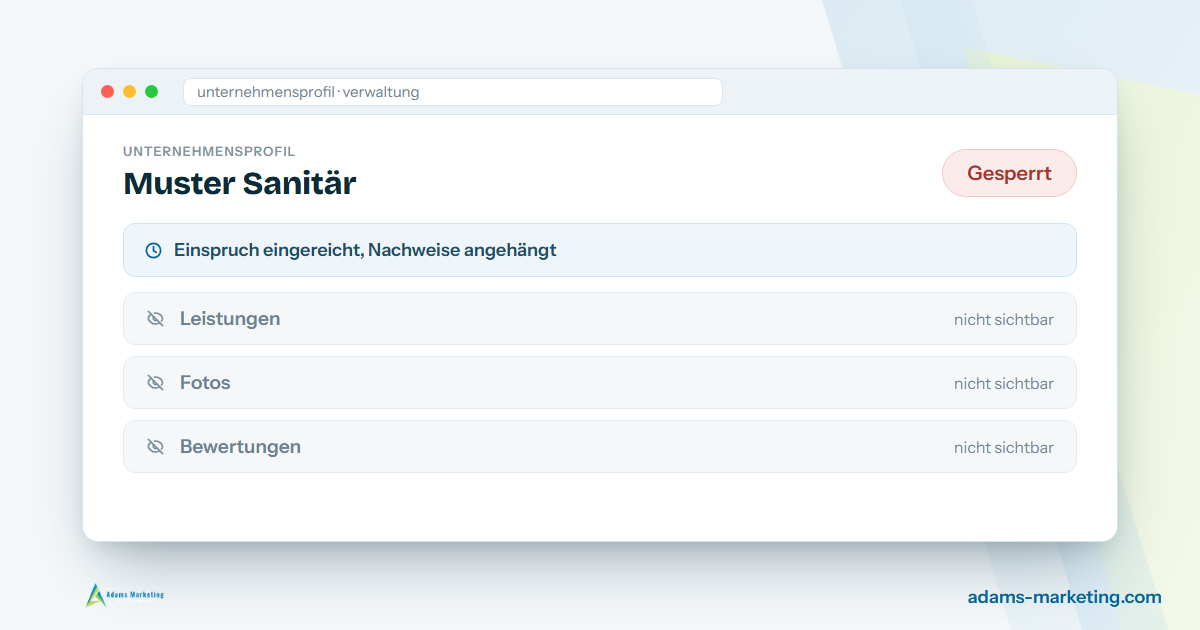Click the clock icon in the Einspruch banner
The width and height of the screenshot is (1200, 630).
coord(153,250)
